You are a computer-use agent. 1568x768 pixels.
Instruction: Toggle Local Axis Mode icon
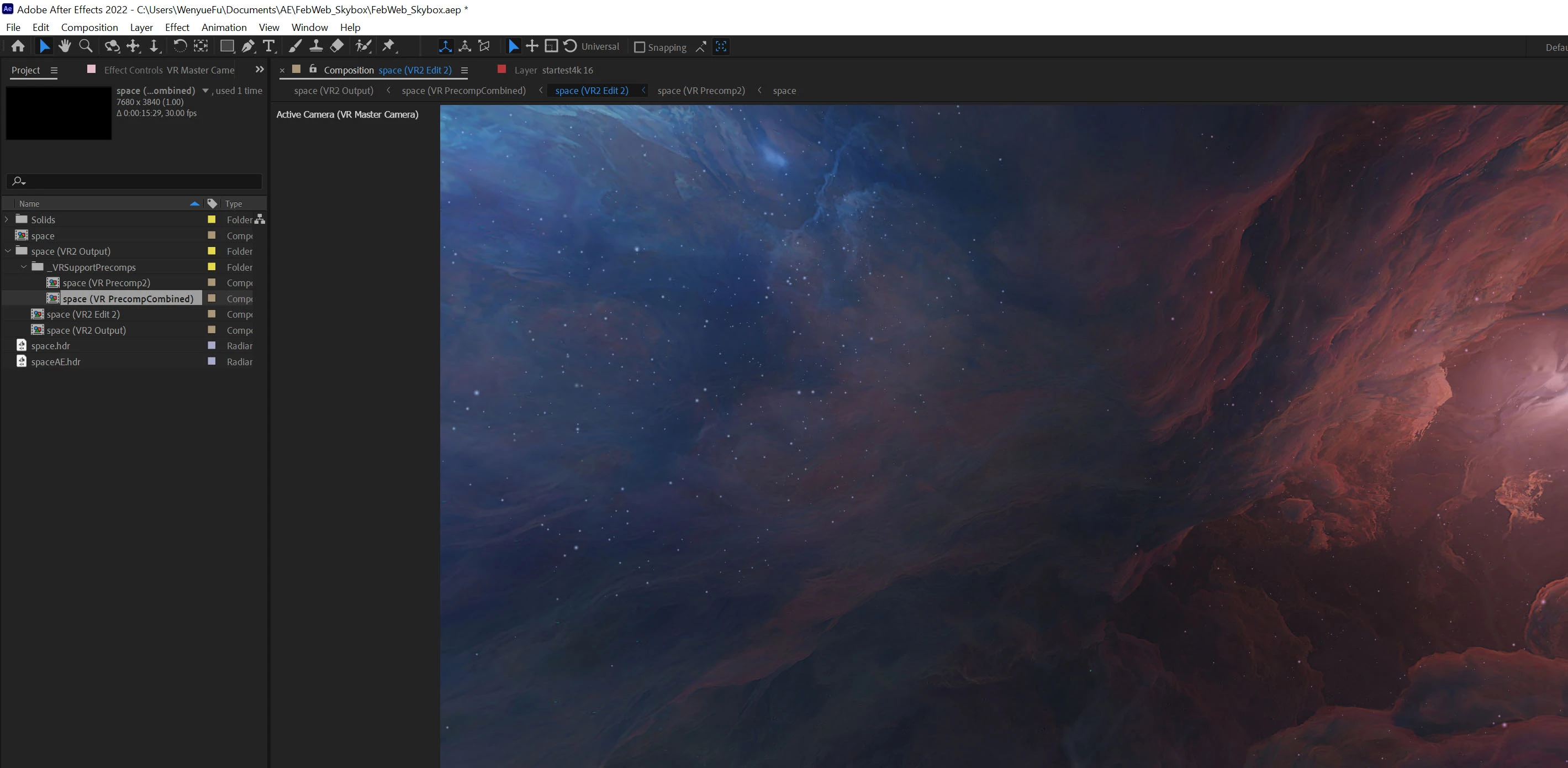pos(446,46)
